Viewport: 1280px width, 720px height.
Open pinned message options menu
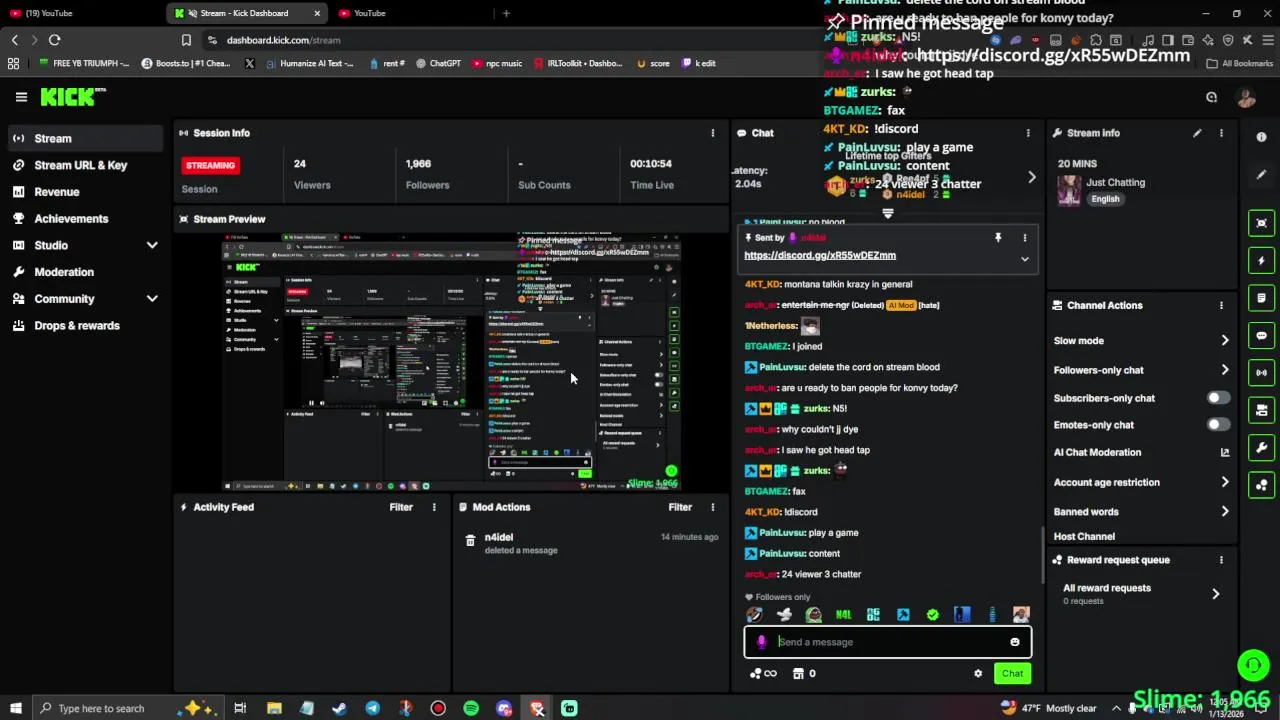(1024, 238)
